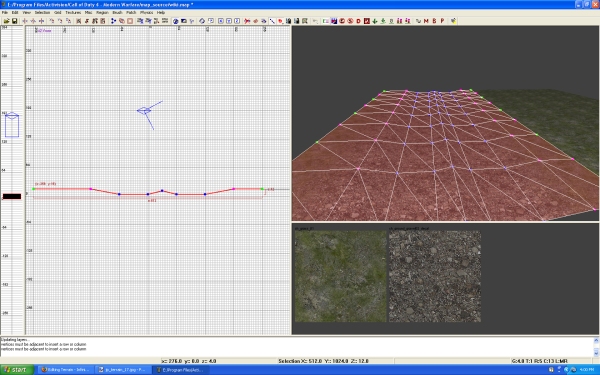Viewport: 600px width, 375px height.
Task: Click the greyed-out undo arrow icon
Action: (x=315, y=21)
